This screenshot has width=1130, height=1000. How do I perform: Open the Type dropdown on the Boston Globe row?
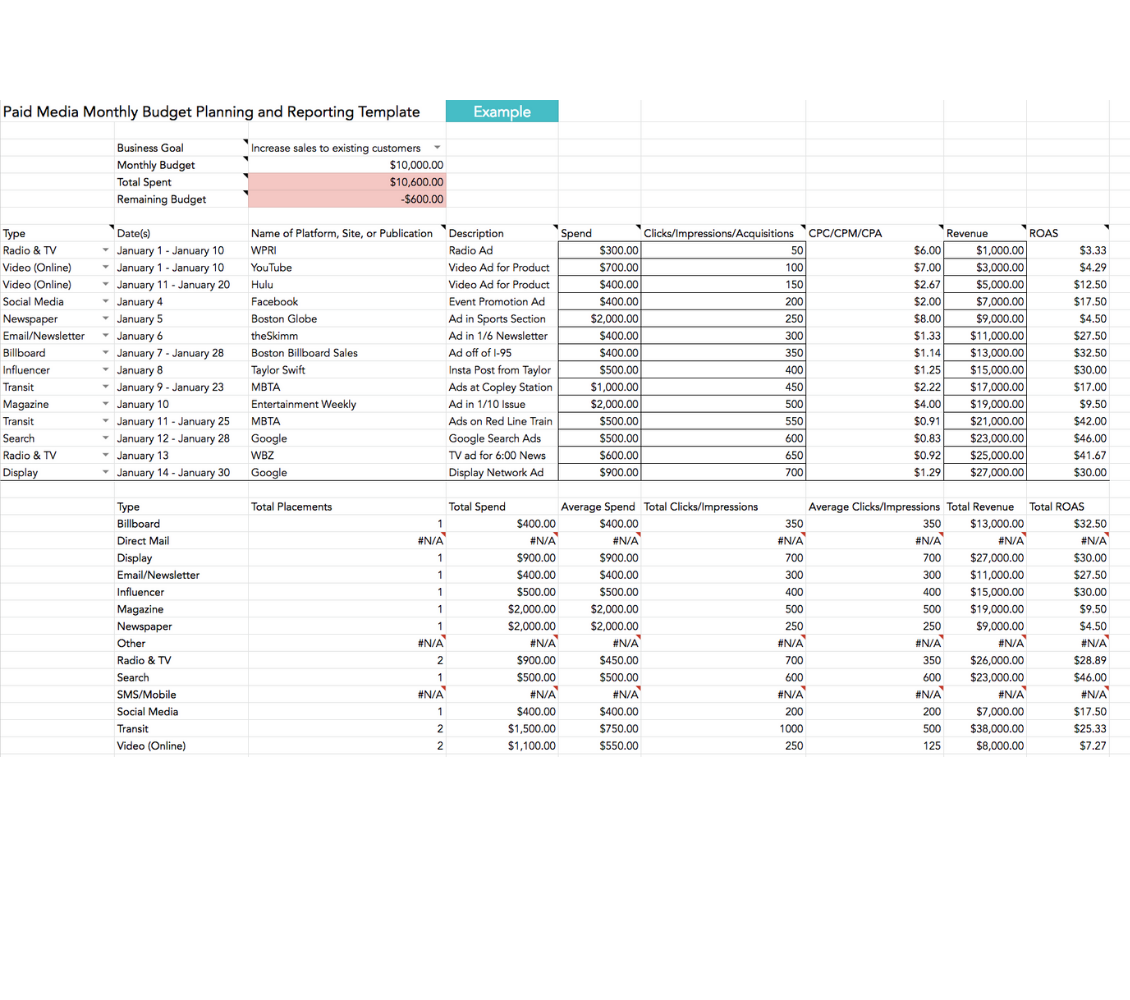[105, 318]
